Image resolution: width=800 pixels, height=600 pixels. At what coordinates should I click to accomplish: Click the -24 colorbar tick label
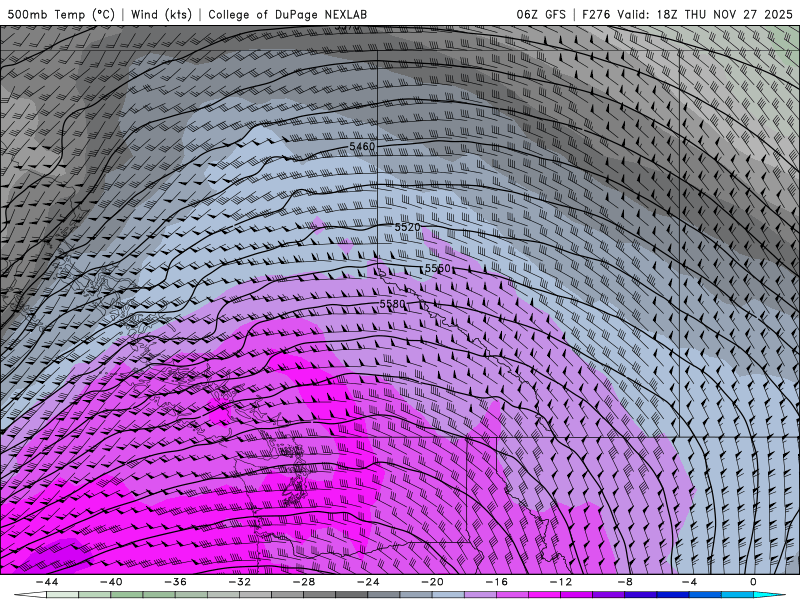click(x=368, y=582)
